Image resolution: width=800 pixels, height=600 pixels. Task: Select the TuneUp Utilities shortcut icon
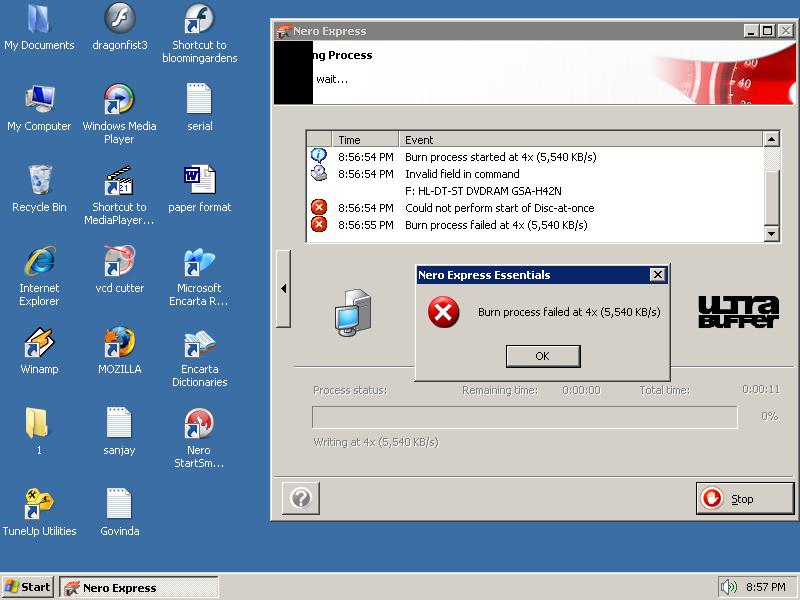pyautogui.click(x=39, y=513)
